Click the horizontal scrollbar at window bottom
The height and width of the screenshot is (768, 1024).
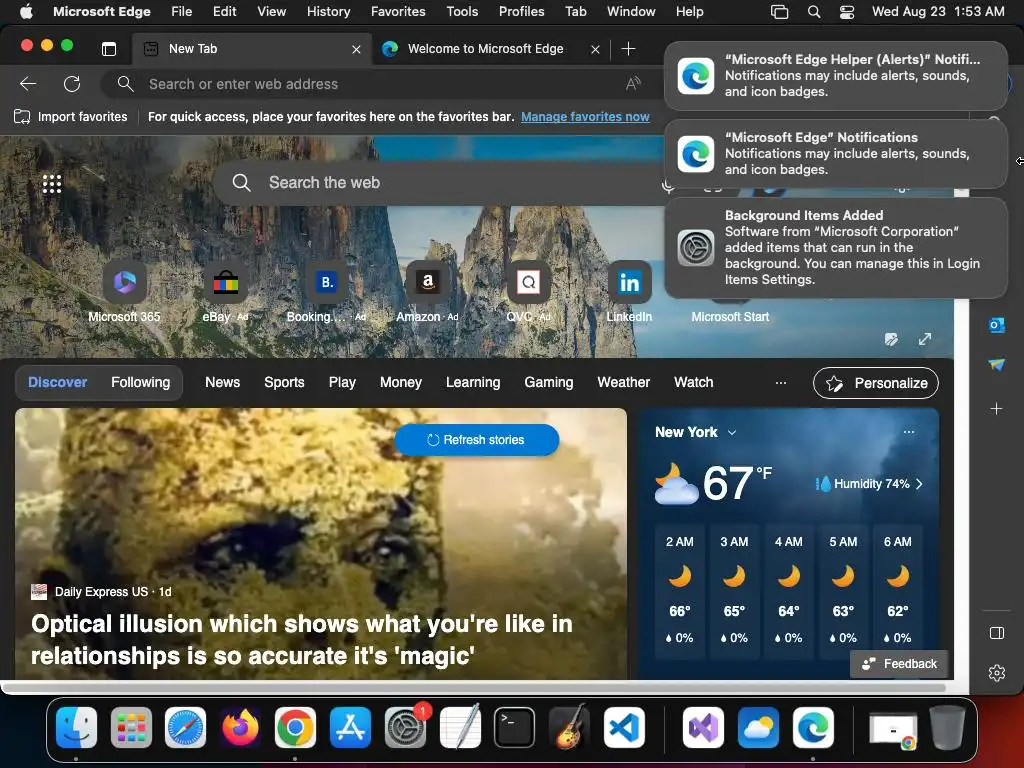pos(473,688)
